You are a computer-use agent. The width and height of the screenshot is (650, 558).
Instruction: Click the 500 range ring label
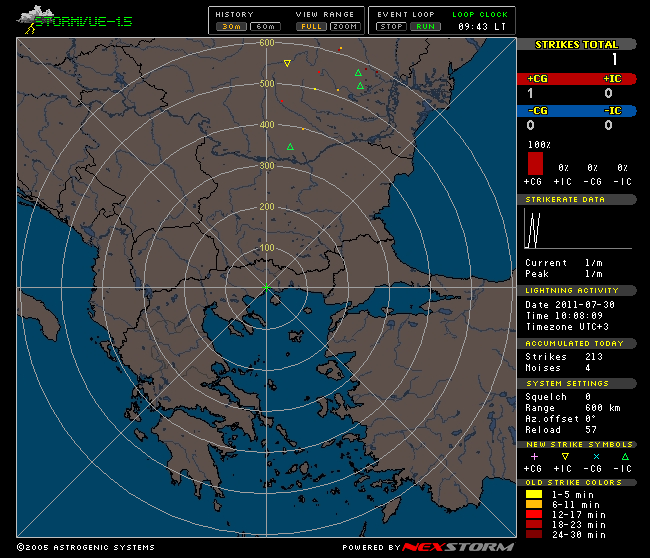[x=267, y=84]
